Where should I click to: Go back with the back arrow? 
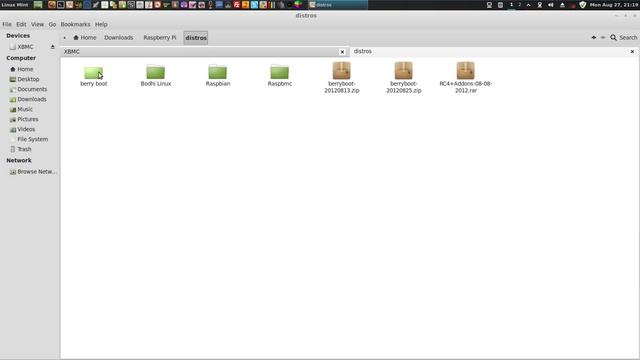click(594, 38)
